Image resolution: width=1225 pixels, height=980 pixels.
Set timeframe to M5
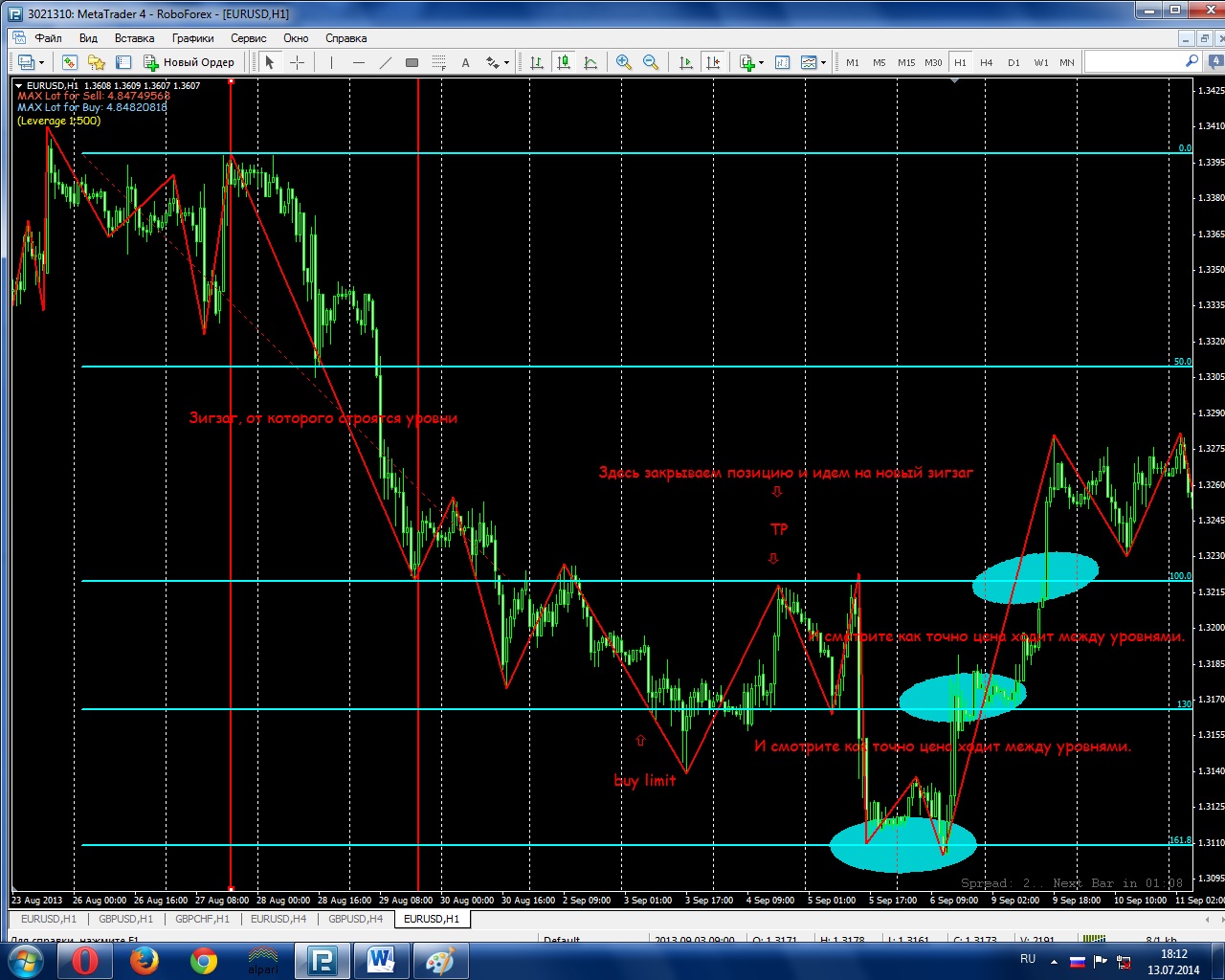click(880, 62)
